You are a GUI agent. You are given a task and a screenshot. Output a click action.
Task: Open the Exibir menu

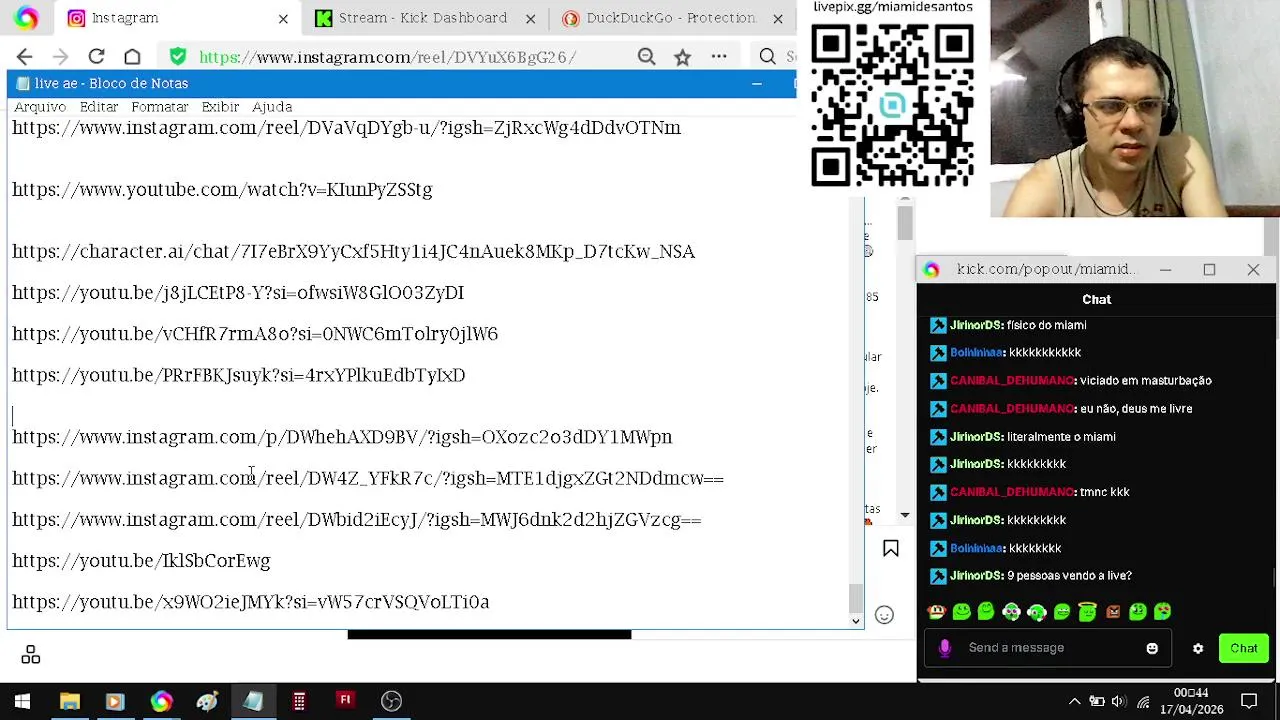220,107
